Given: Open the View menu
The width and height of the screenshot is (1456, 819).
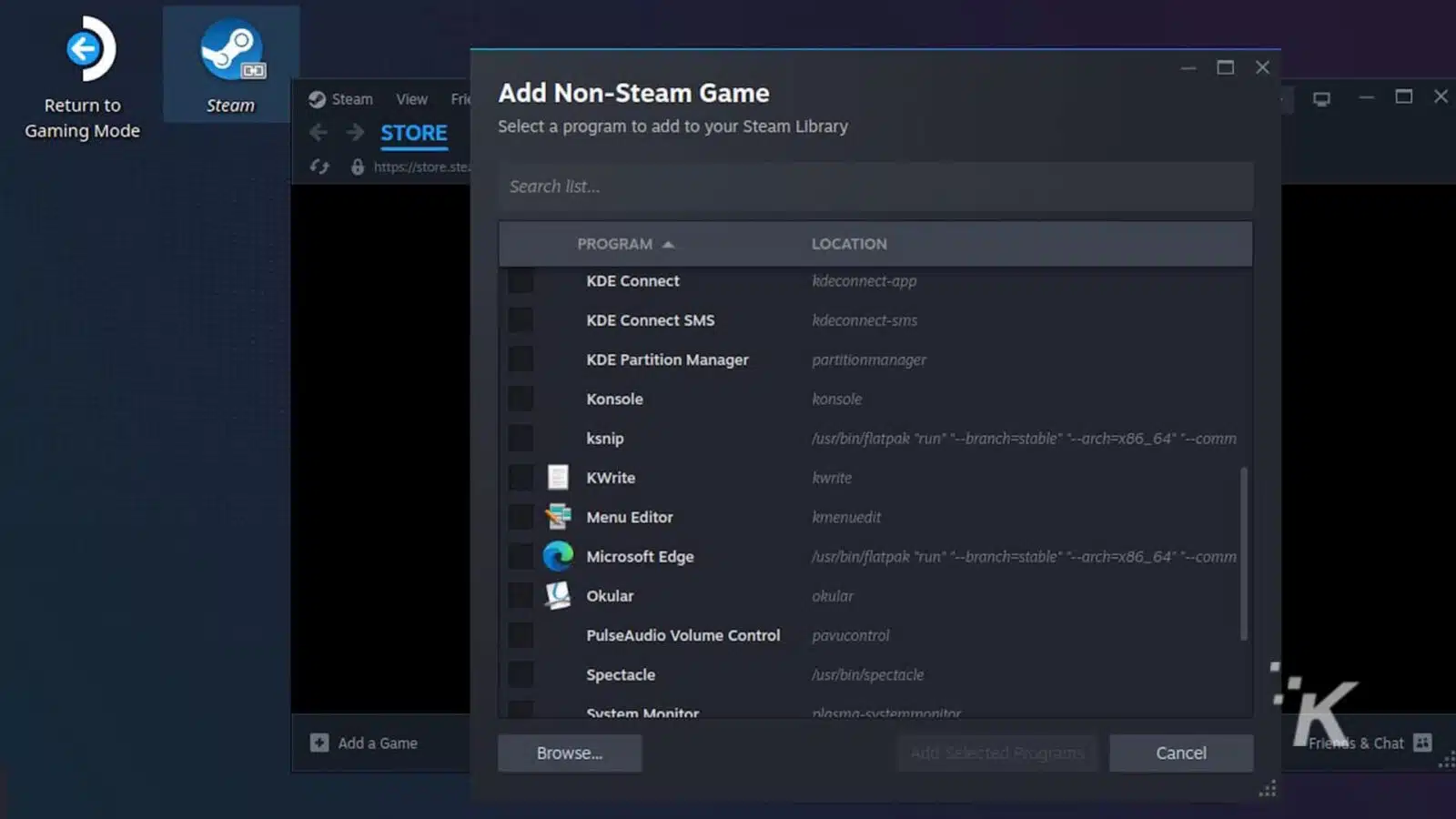Looking at the screenshot, I should pyautogui.click(x=411, y=98).
